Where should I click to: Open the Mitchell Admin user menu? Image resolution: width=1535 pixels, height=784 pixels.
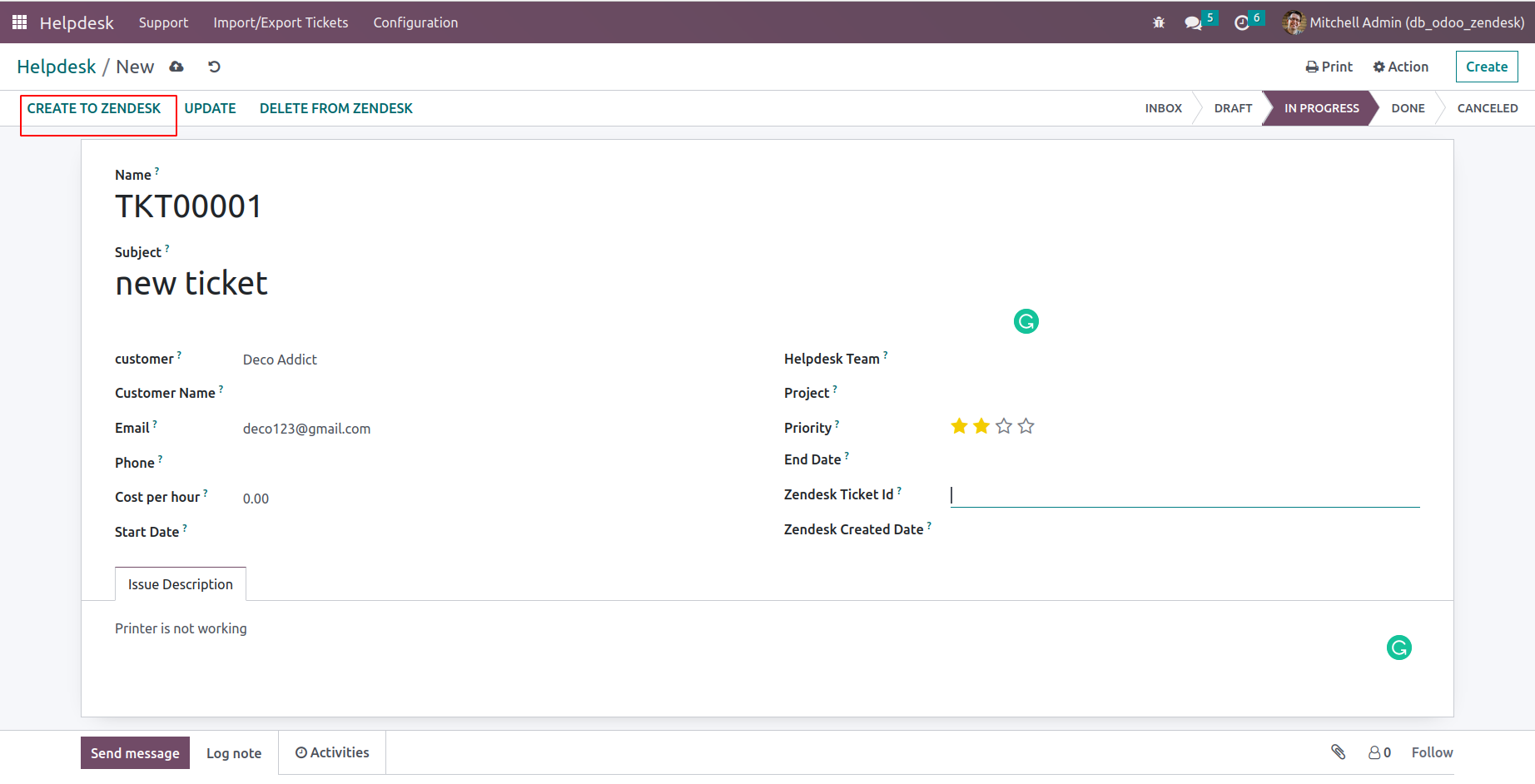[x=1403, y=22]
